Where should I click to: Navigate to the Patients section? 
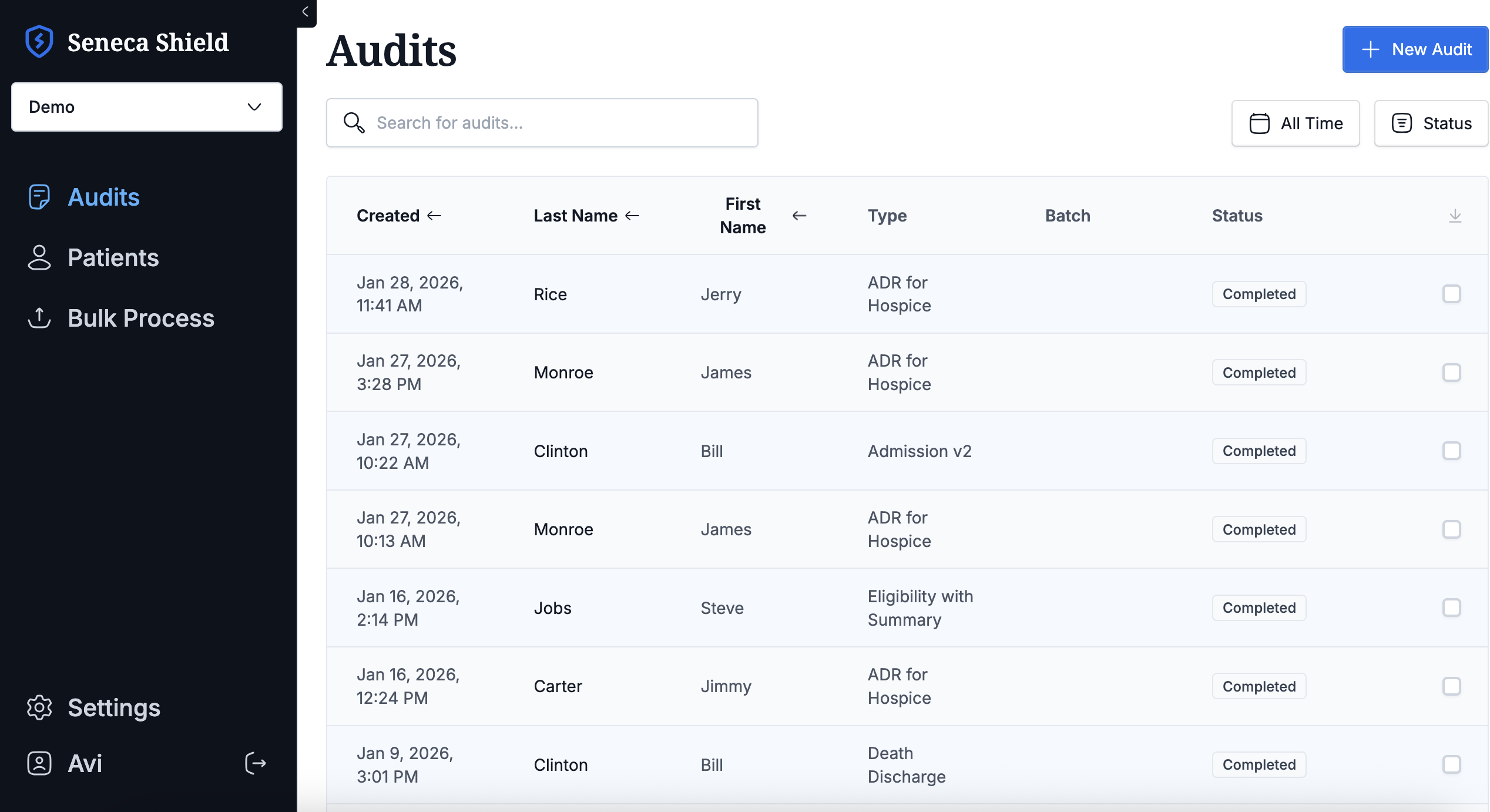pos(113,257)
